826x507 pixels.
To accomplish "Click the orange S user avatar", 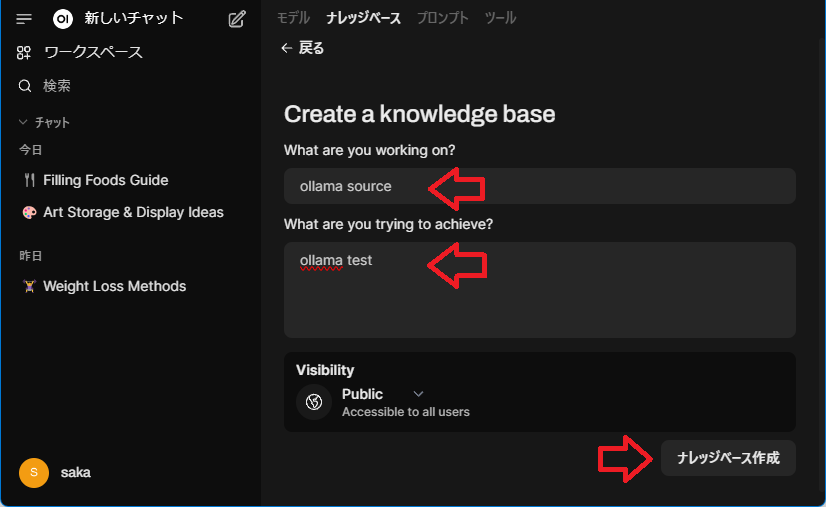I will (34, 472).
